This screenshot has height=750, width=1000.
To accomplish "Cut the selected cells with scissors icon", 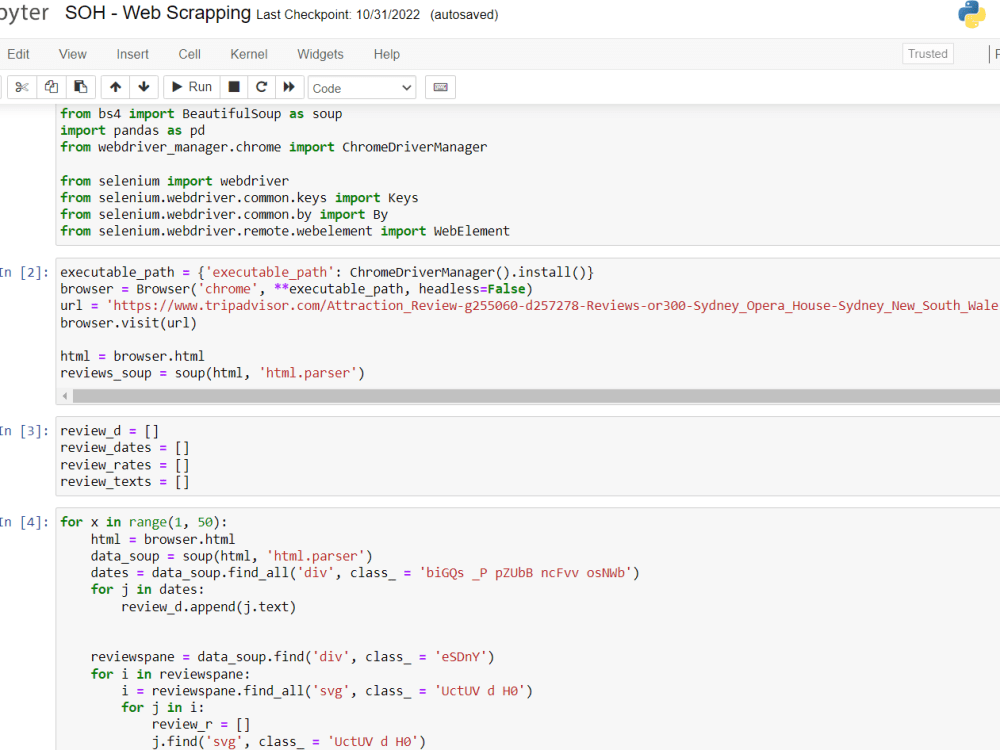I will pyautogui.click(x=21, y=87).
